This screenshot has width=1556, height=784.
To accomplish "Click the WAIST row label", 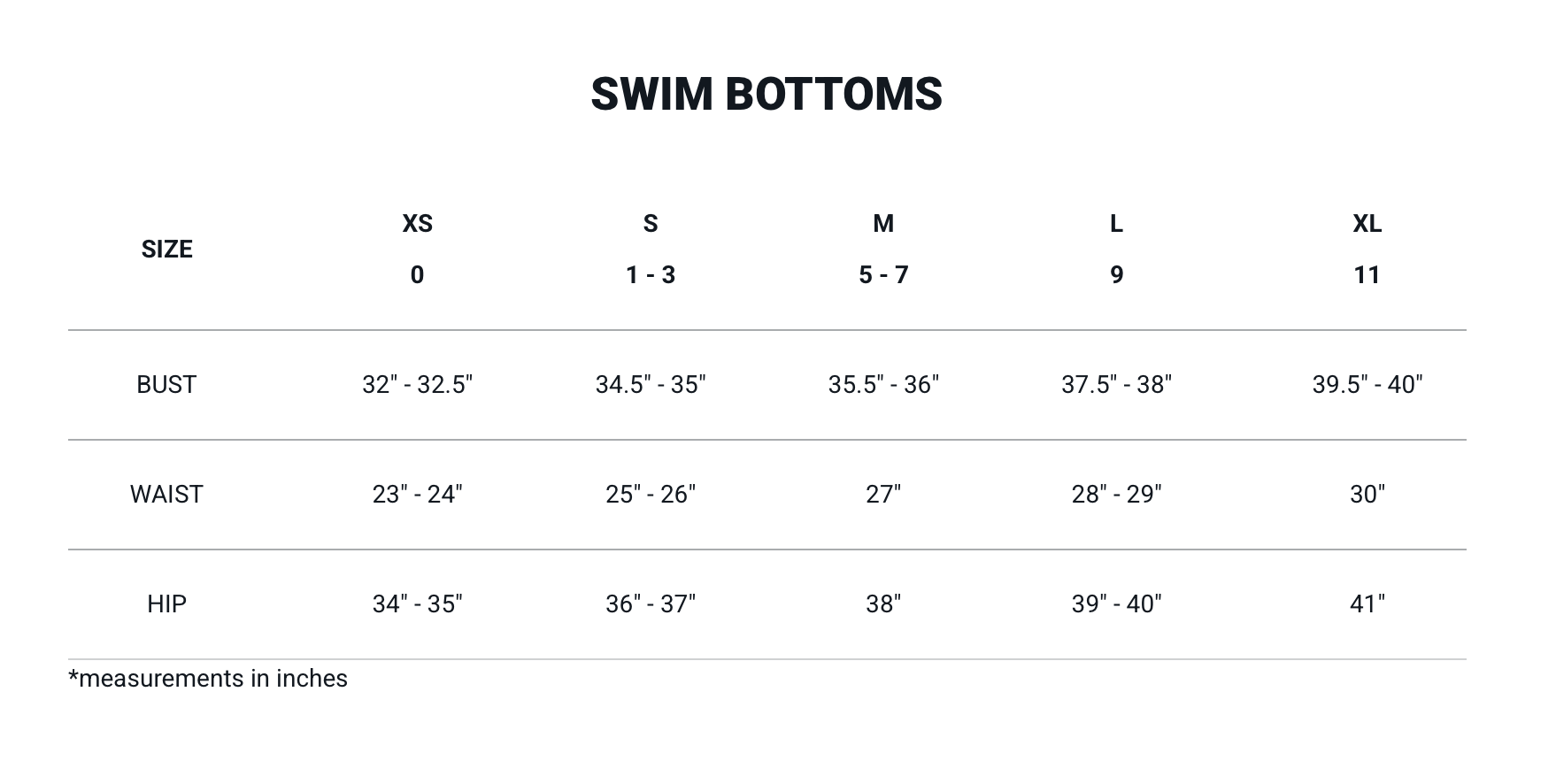I will pyautogui.click(x=166, y=495).
